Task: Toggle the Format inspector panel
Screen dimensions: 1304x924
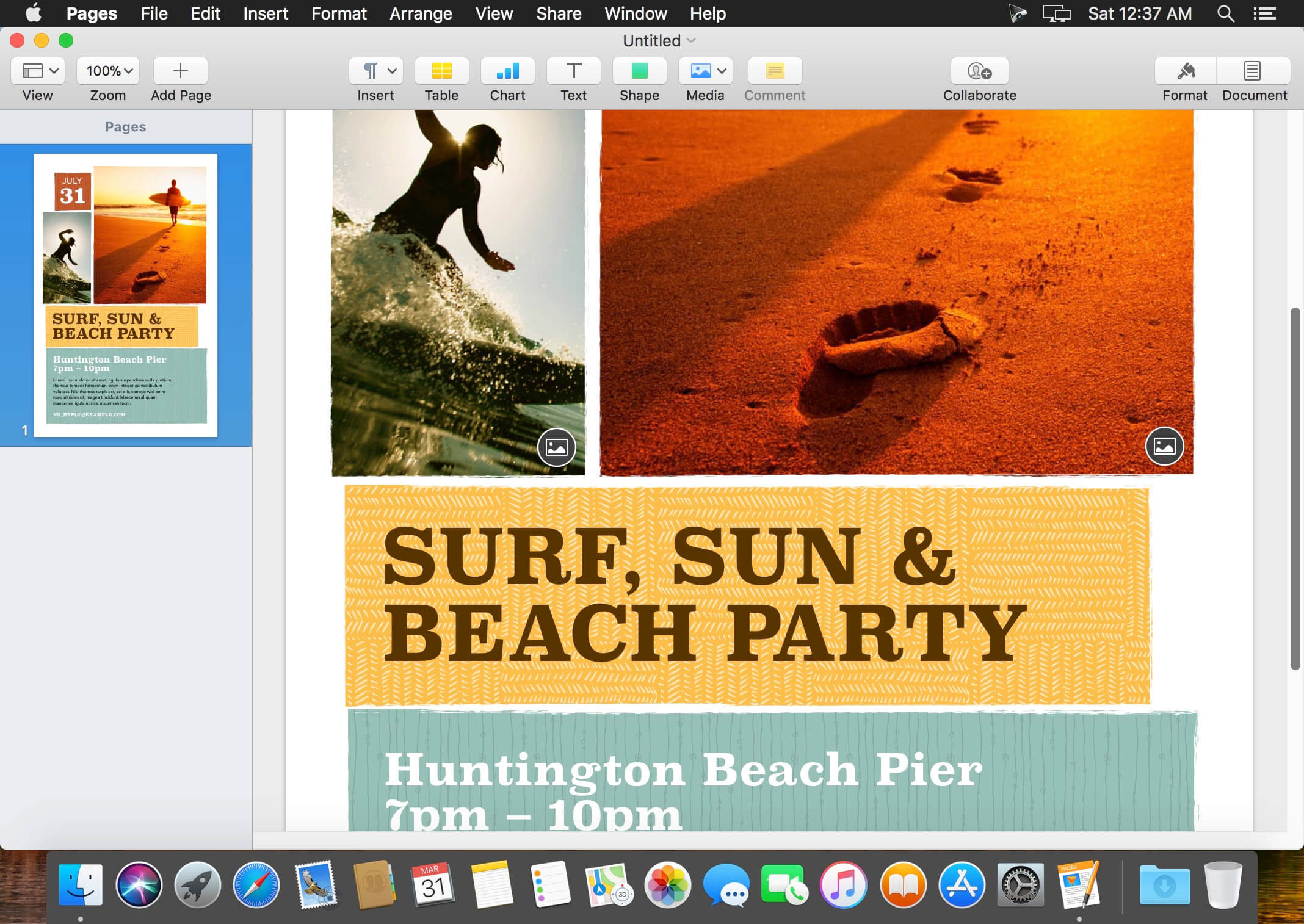Action: pos(1186,71)
